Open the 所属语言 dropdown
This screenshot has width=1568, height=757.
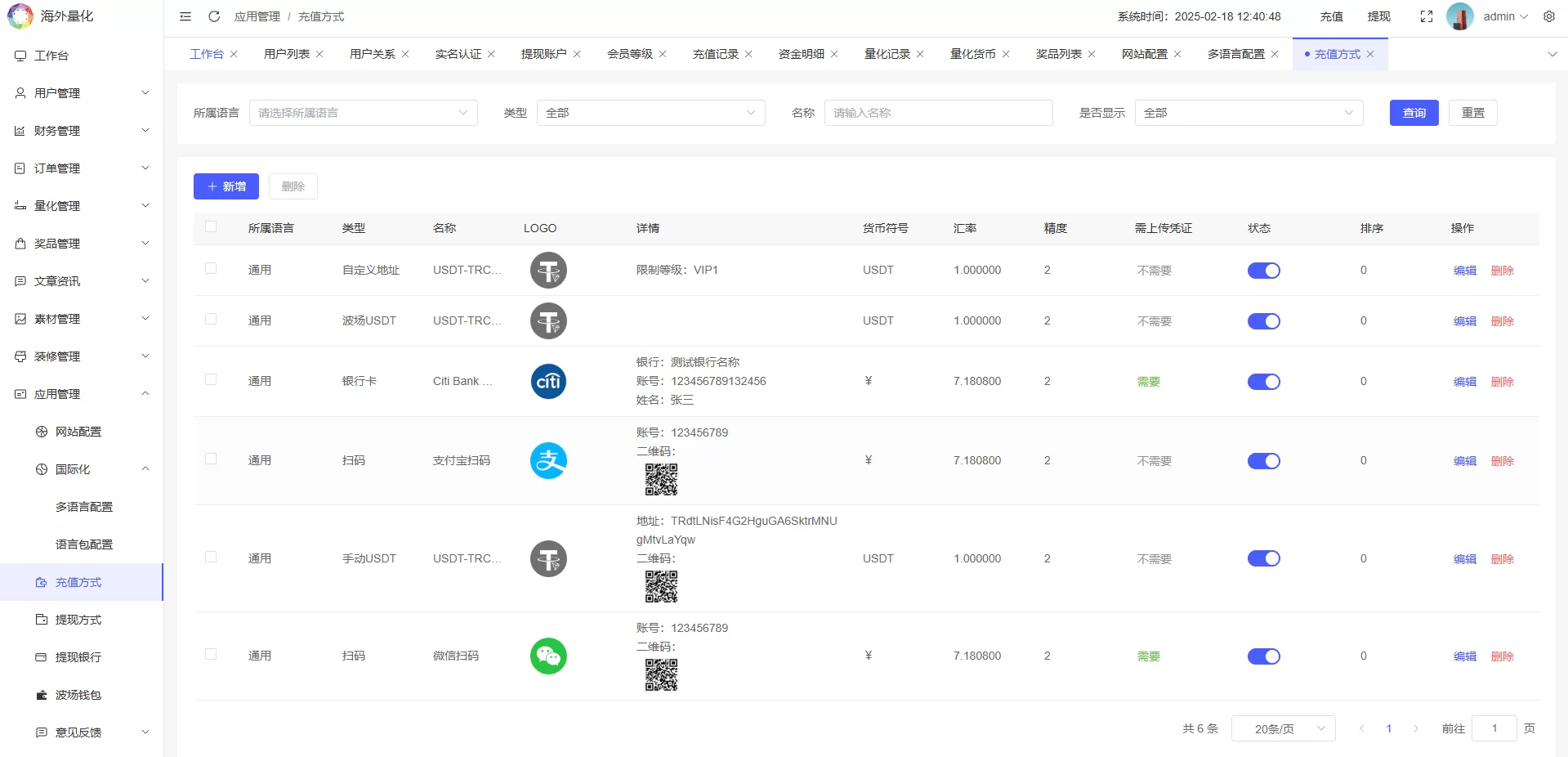click(x=363, y=113)
